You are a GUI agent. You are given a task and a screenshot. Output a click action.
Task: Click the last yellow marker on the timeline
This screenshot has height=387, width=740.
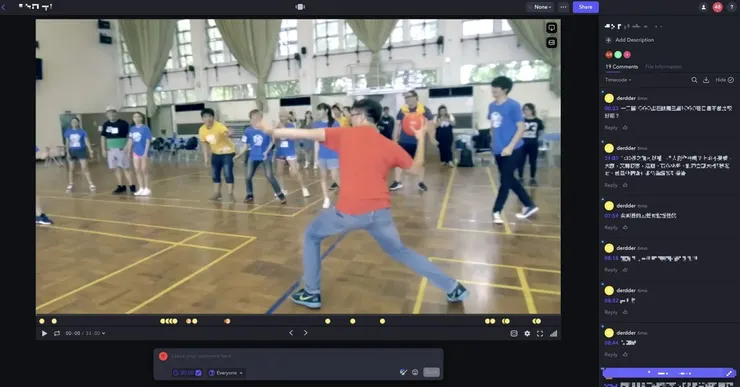tap(538, 321)
